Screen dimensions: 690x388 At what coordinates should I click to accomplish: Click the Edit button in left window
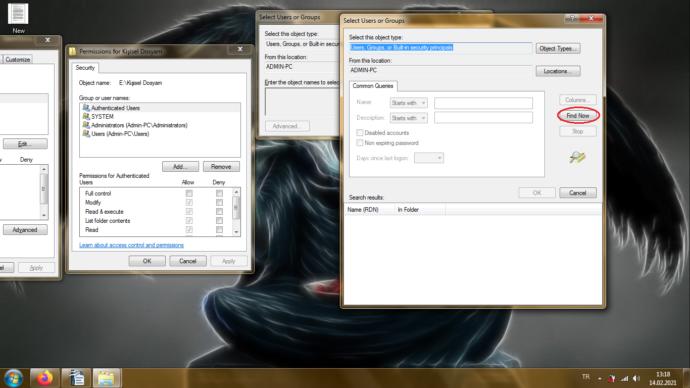(25, 144)
